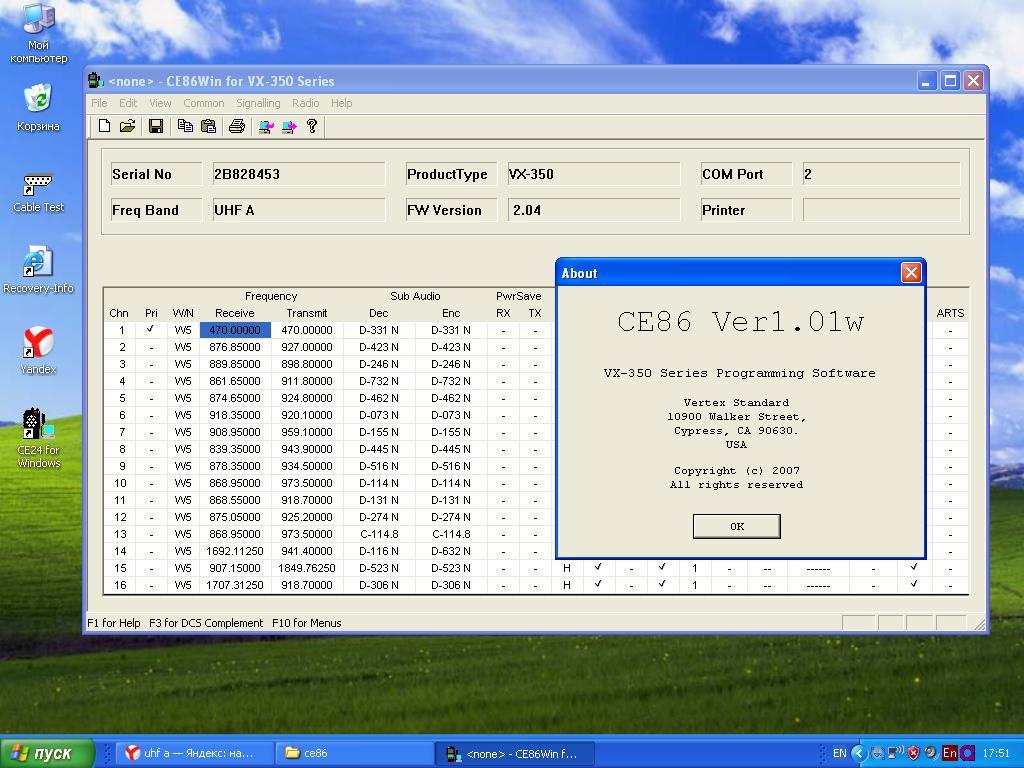This screenshot has height=768, width=1024.
Task: Click the COM Port field showing 2
Action: click(881, 174)
